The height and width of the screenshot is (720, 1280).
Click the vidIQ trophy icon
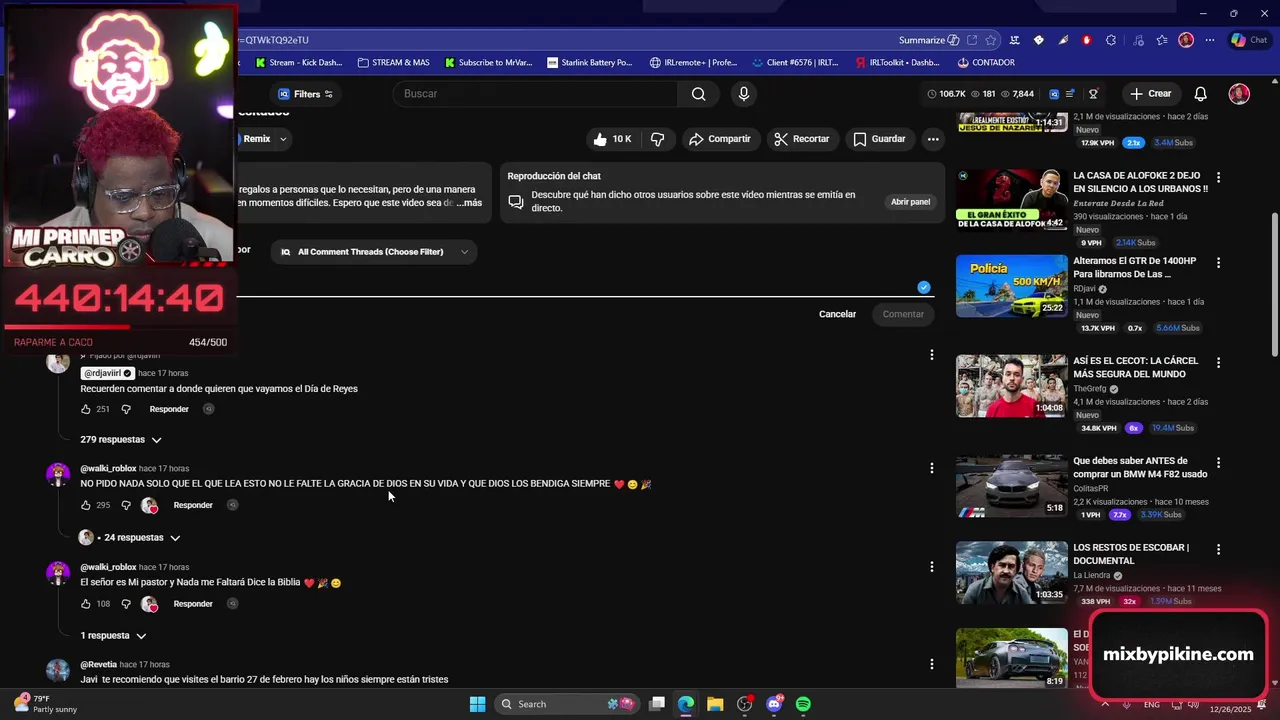tap(1093, 94)
